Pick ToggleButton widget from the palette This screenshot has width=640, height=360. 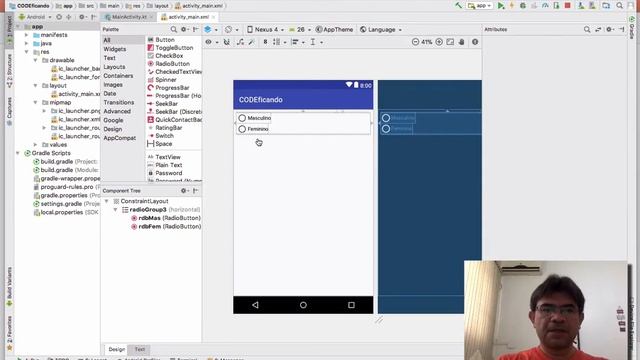pyautogui.click(x=170, y=48)
